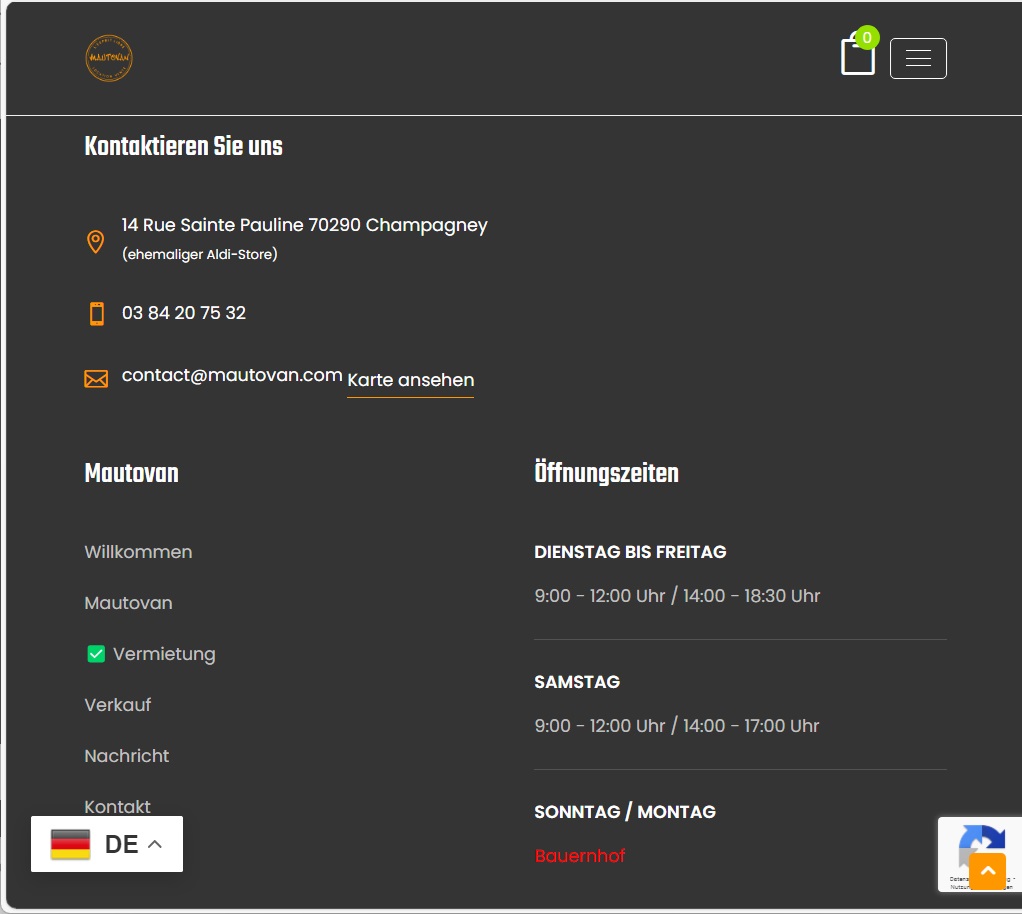This screenshot has height=914, width=1022.
Task: Open the Karte ansehen link
Action: [x=411, y=380]
